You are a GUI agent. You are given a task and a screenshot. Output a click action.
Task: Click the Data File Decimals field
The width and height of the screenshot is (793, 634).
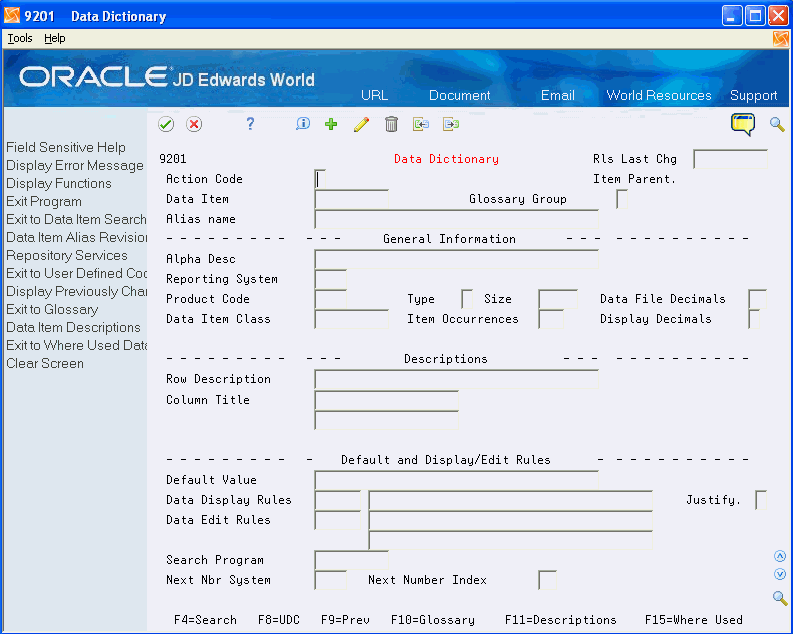click(757, 299)
